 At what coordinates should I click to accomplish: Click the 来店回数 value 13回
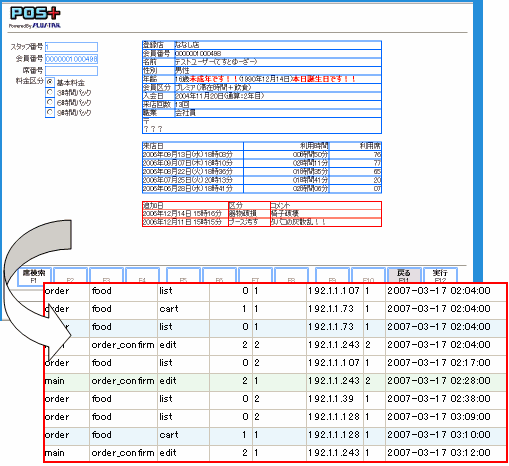(x=182, y=104)
